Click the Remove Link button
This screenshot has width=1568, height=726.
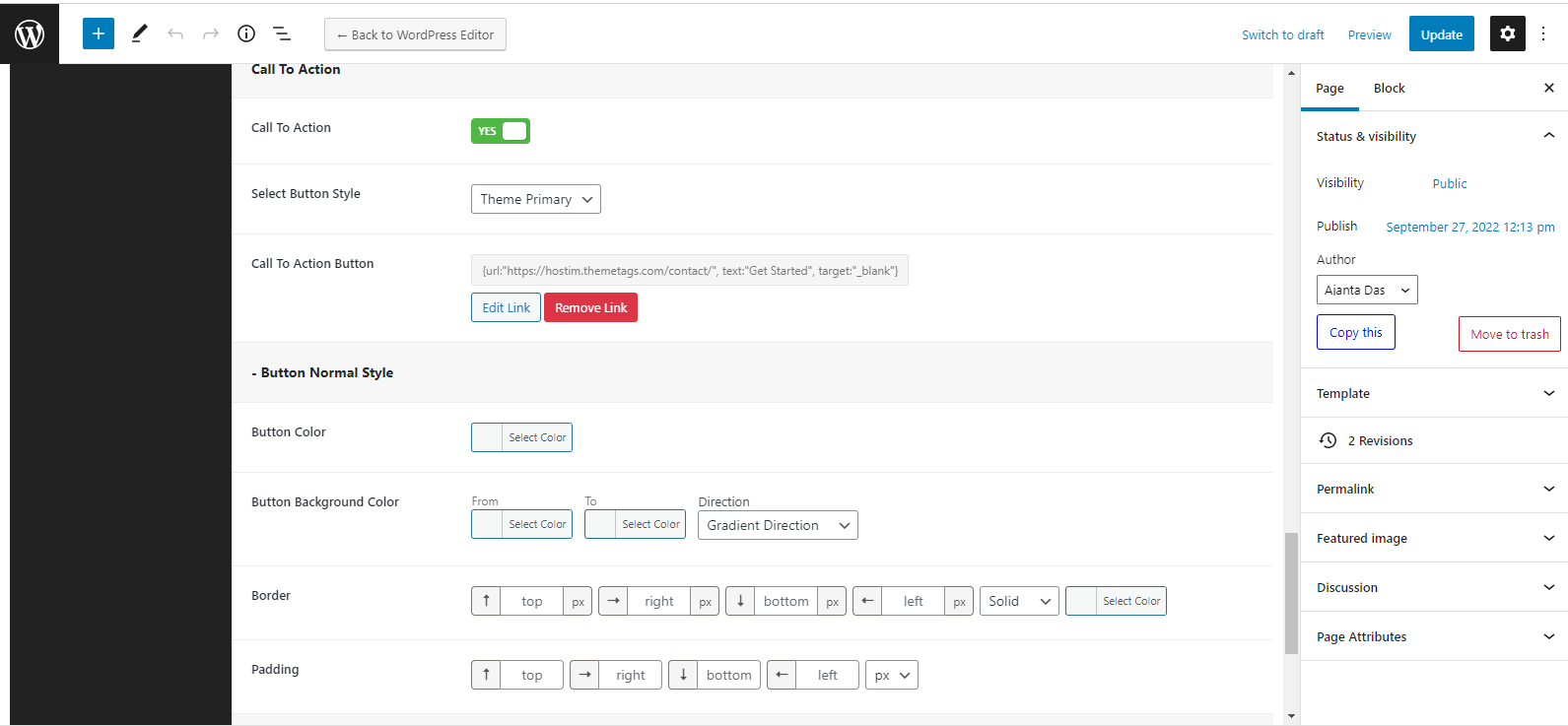(x=590, y=307)
